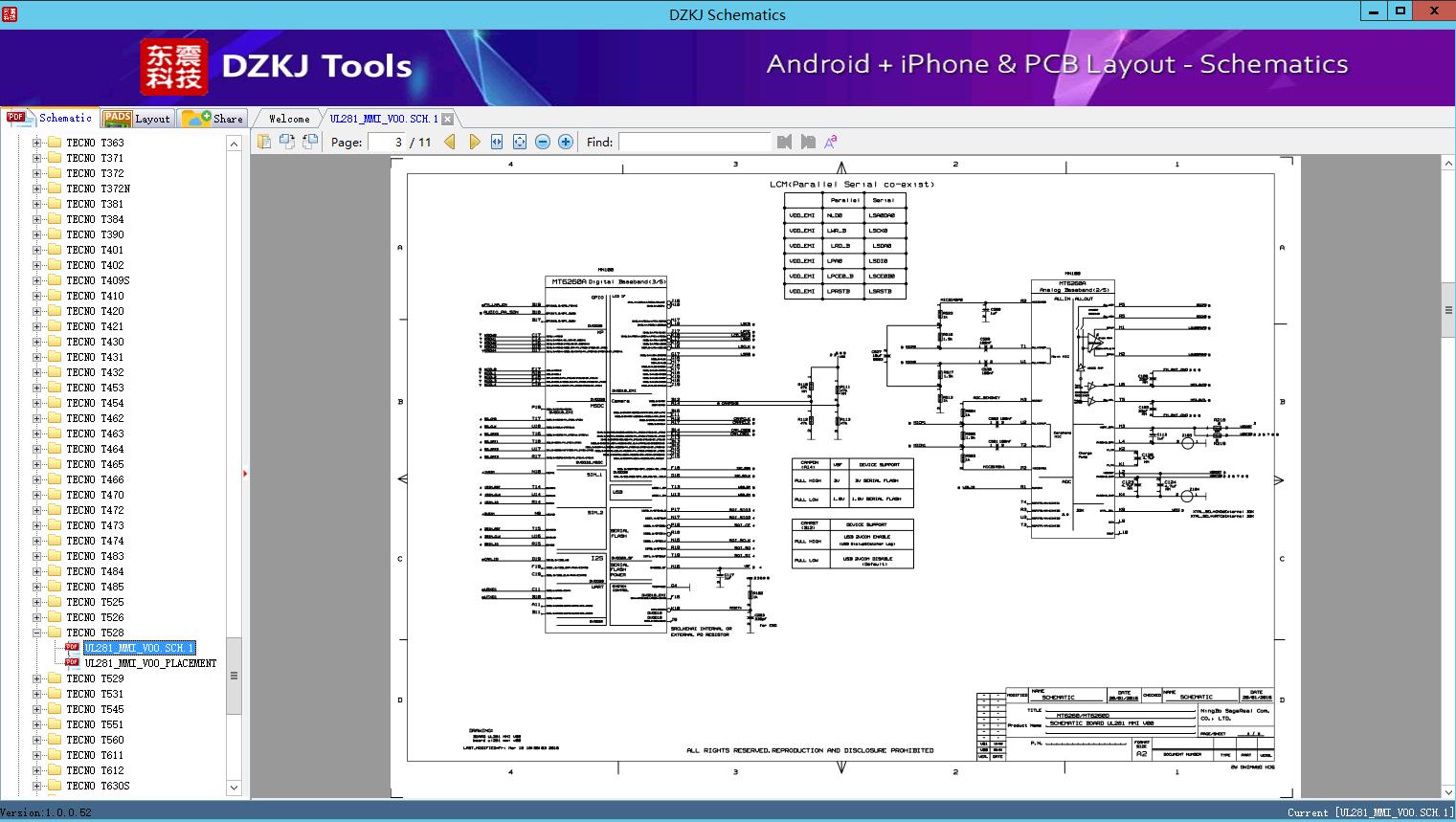Open the UL281_MMI_V00_PLACEMENT file
The width and height of the screenshot is (1456, 822).
tap(150, 663)
